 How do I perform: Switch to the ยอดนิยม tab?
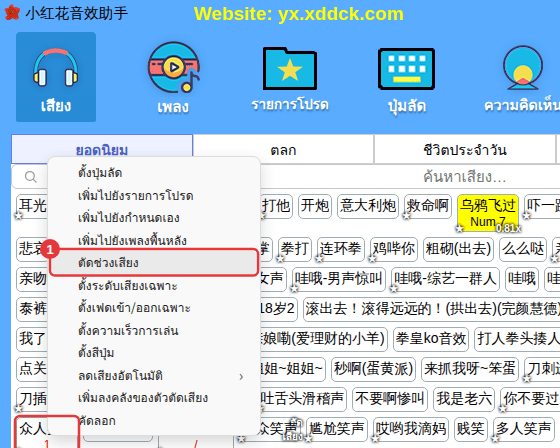click(102, 150)
